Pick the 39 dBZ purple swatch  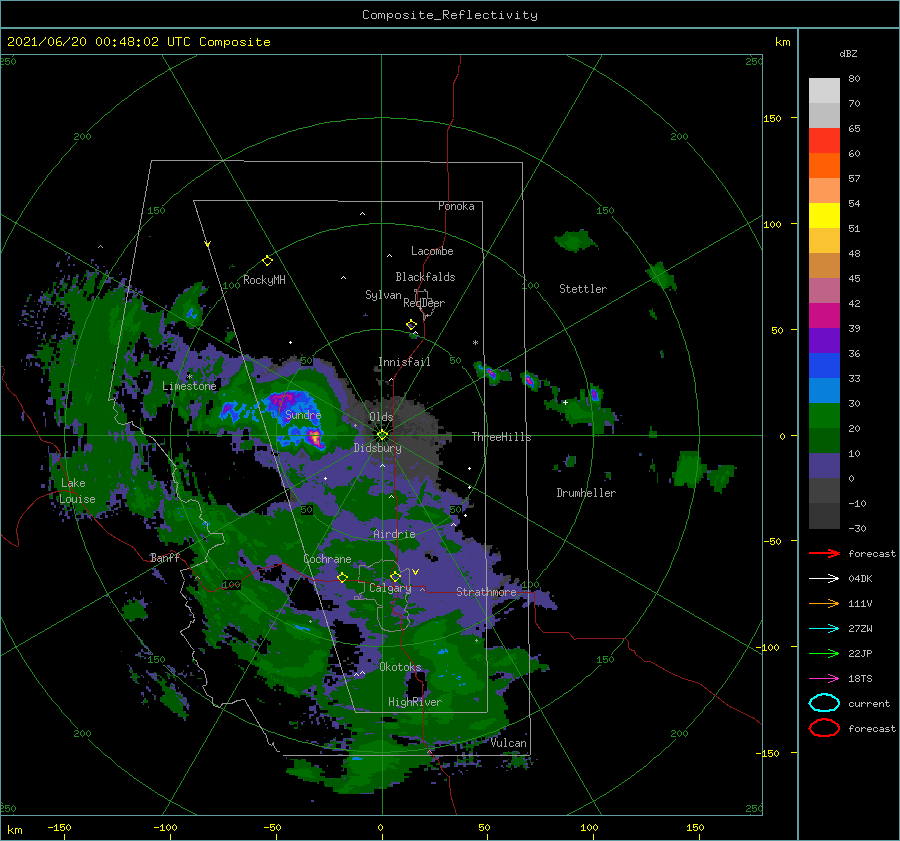824,340
